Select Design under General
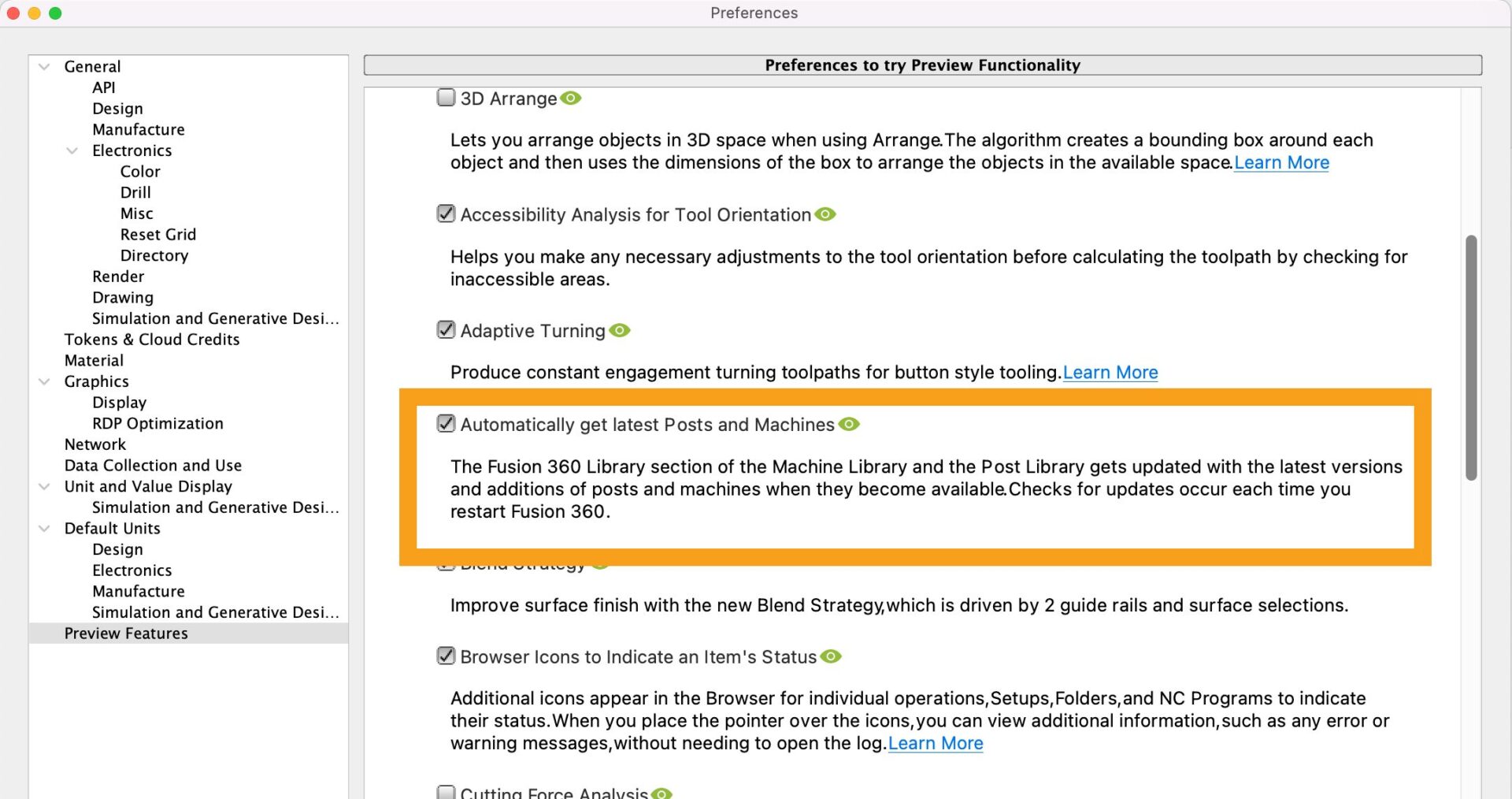The width and height of the screenshot is (1512, 799). [117, 109]
